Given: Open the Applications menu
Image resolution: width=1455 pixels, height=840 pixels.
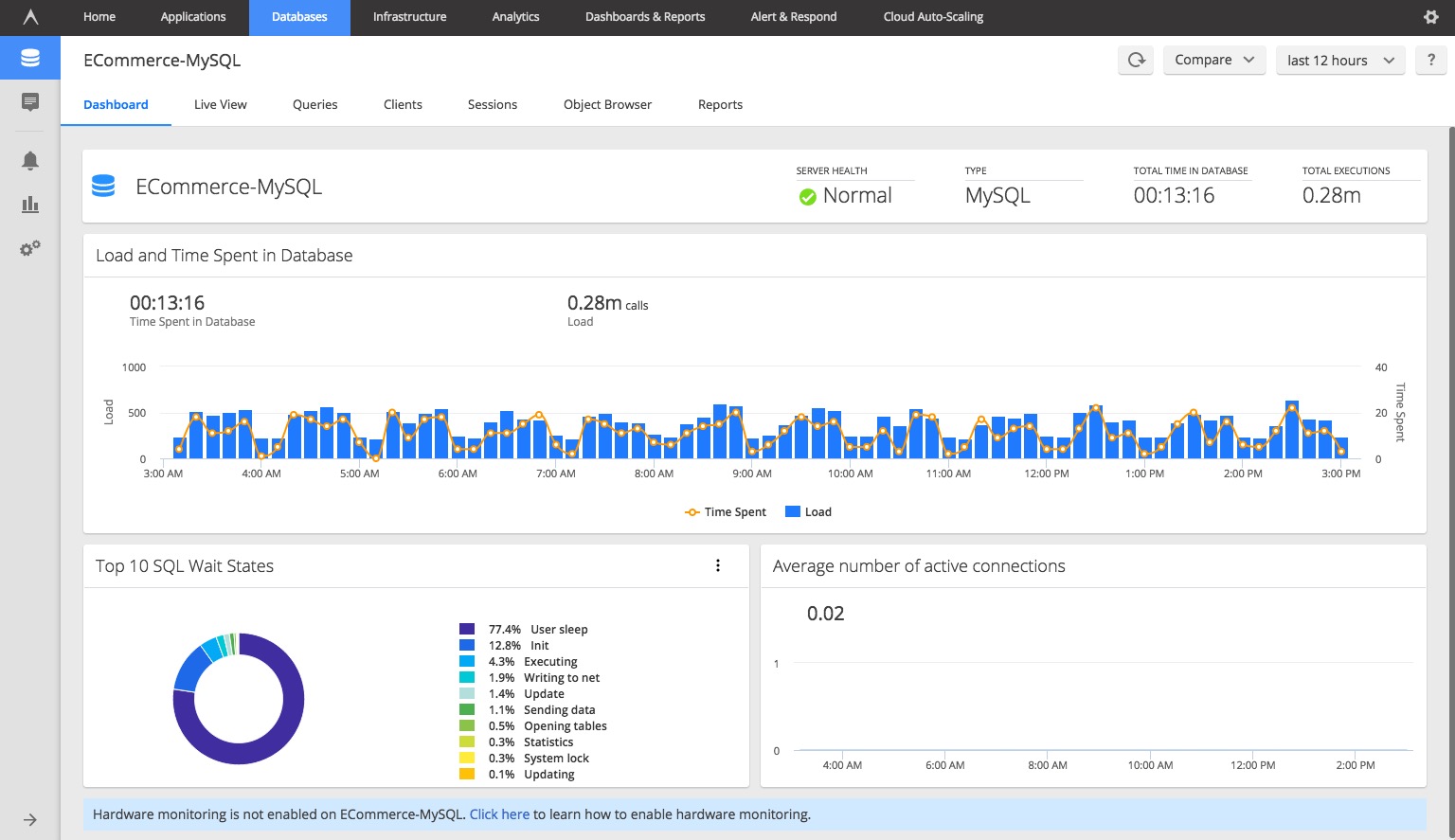Looking at the screenshot, I should (193, 17).
